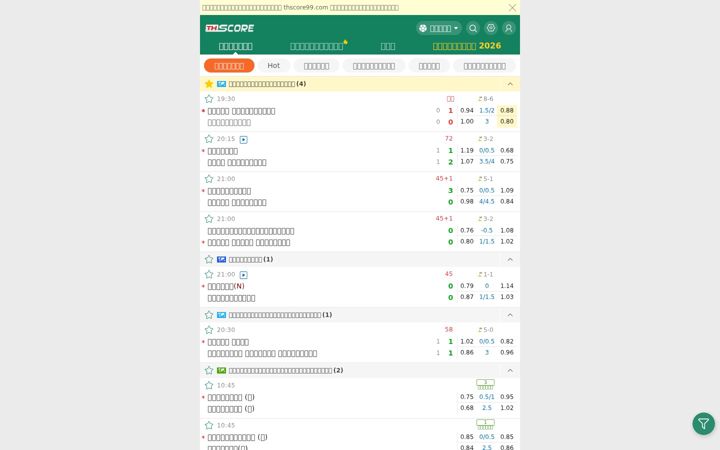Click the 0.82 odds value

(507, 341)
